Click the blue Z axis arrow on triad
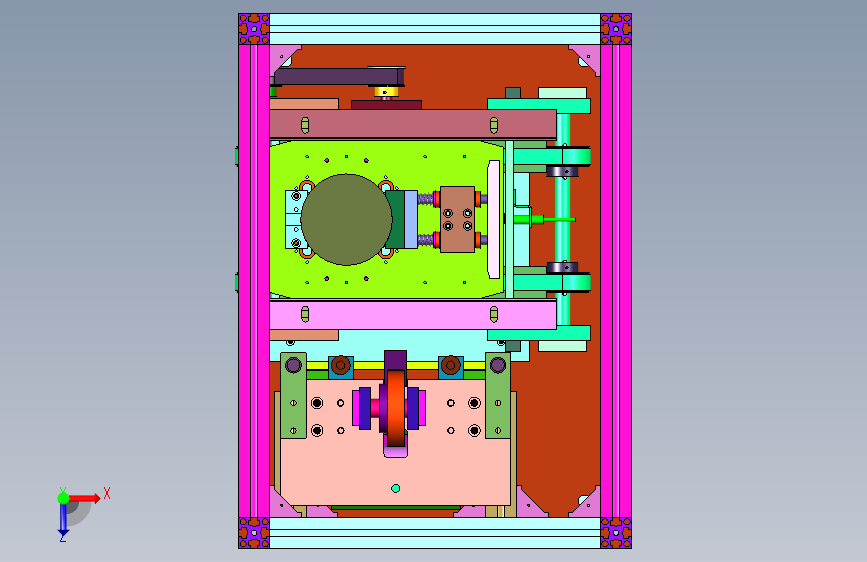The width and height of the screenshot is (867, 562). (x=63, y=519)
